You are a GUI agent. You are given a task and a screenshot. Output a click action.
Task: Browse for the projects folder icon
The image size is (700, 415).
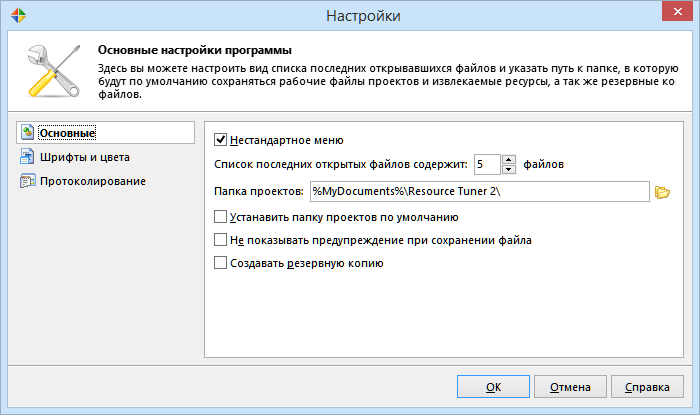pyautogui.click(x=662, y=192)
